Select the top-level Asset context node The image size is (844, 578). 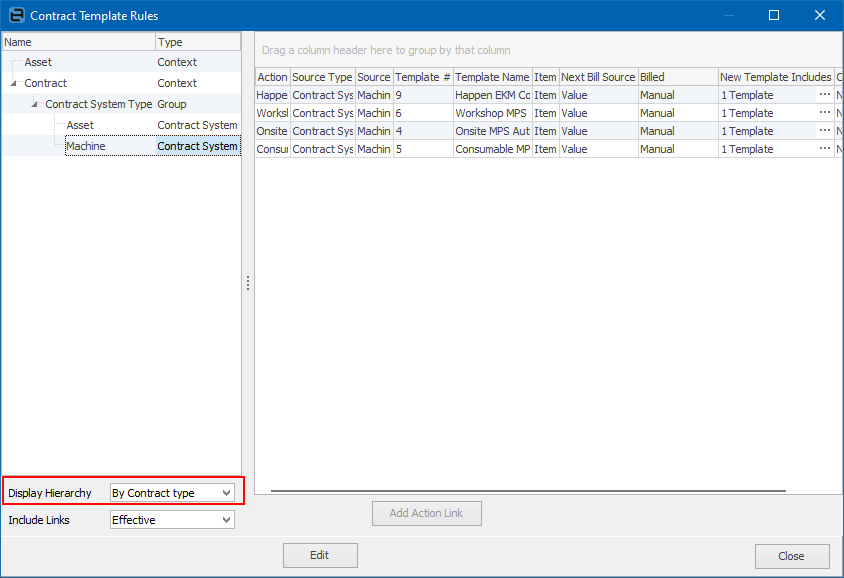[x=38, y=62]
